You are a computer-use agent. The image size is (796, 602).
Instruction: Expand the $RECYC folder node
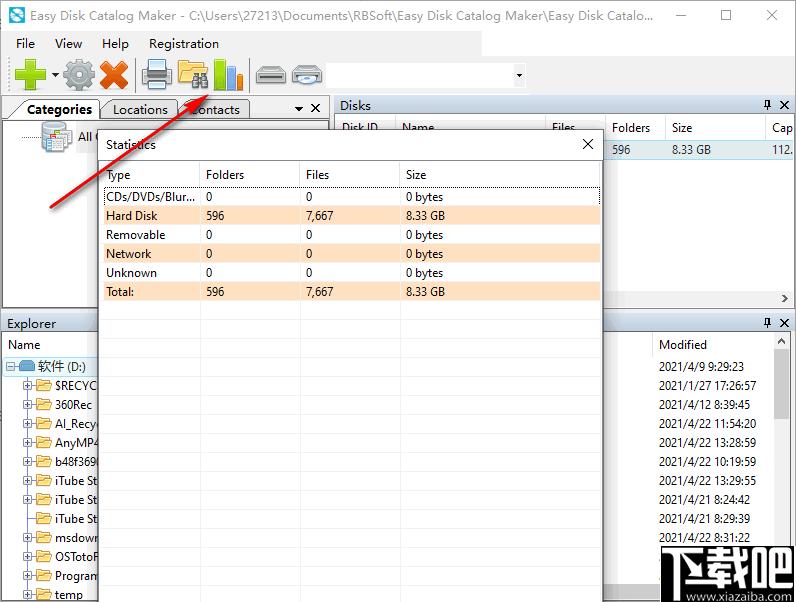coord(27,385)
